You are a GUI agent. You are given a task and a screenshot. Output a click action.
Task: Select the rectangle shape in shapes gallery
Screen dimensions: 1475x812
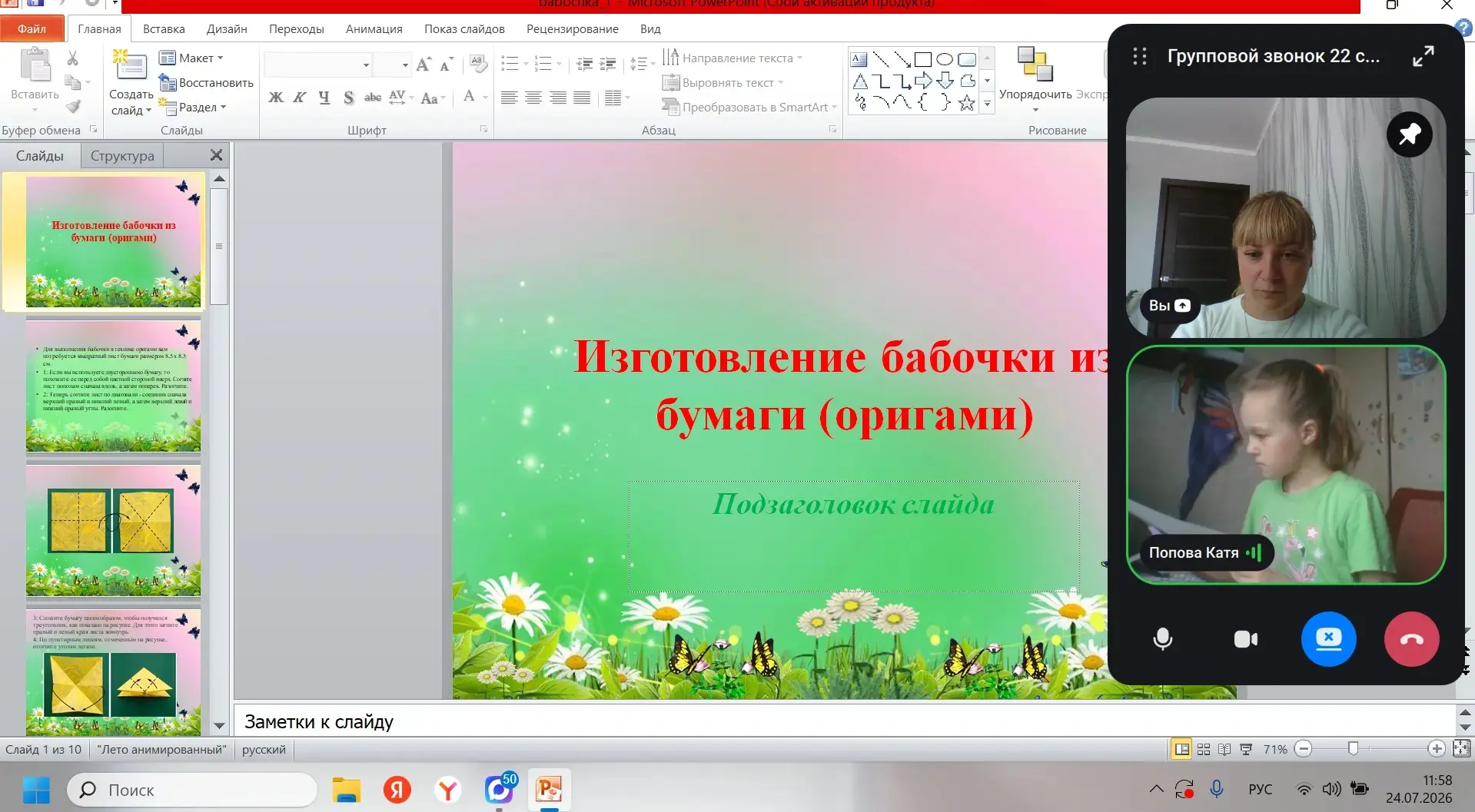(923, 60)
